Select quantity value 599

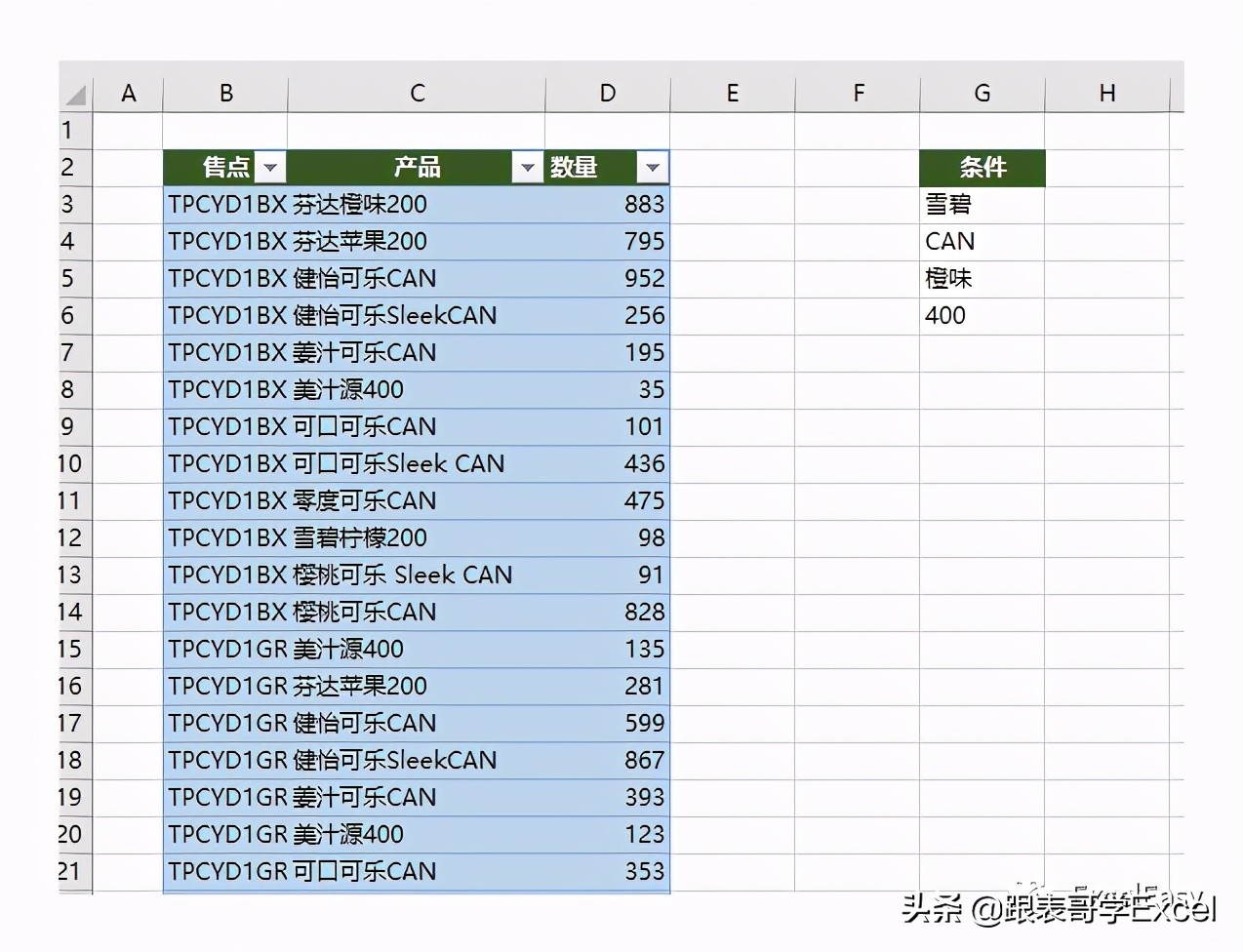(x=608, y=724)
